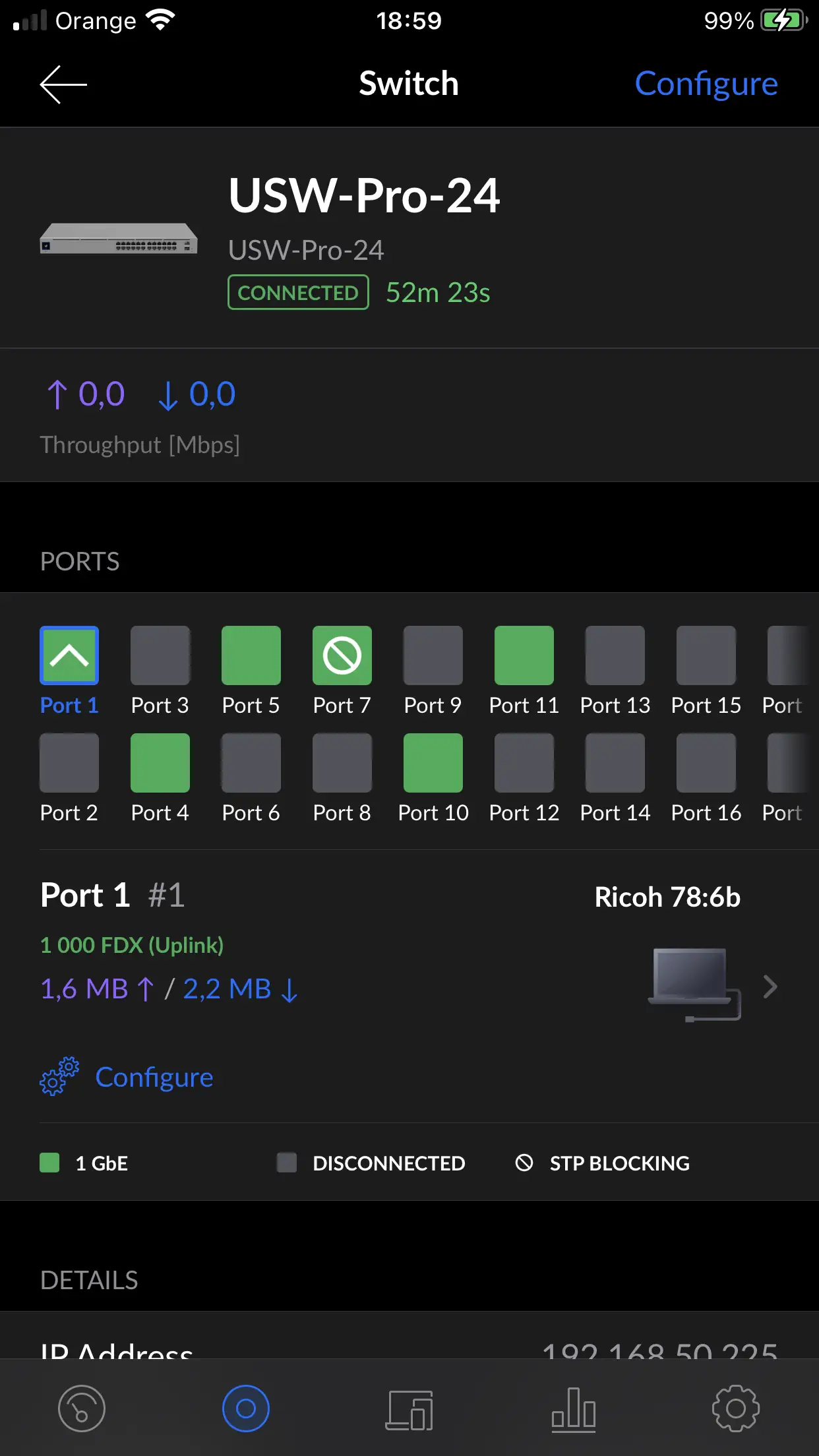
Task: Tap the back arrow icon
Action: (63, 84)
